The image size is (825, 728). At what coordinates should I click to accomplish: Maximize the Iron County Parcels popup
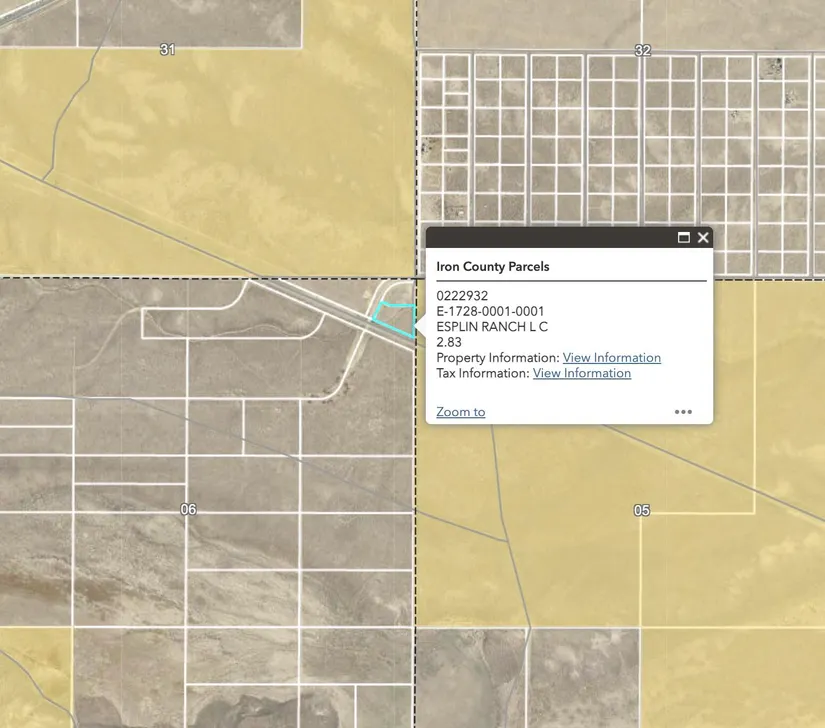[684, 238]
